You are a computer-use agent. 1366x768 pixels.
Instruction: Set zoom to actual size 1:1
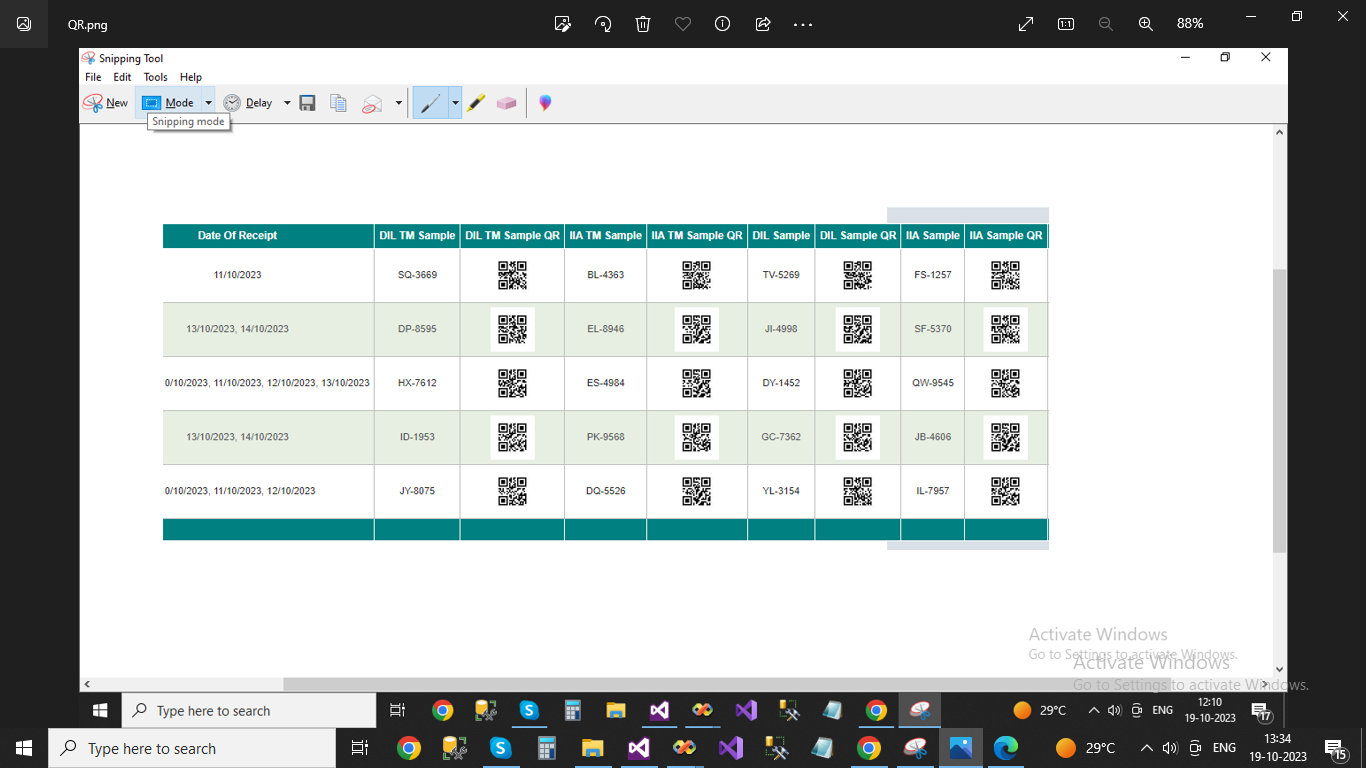click(x=1066, y=24)
